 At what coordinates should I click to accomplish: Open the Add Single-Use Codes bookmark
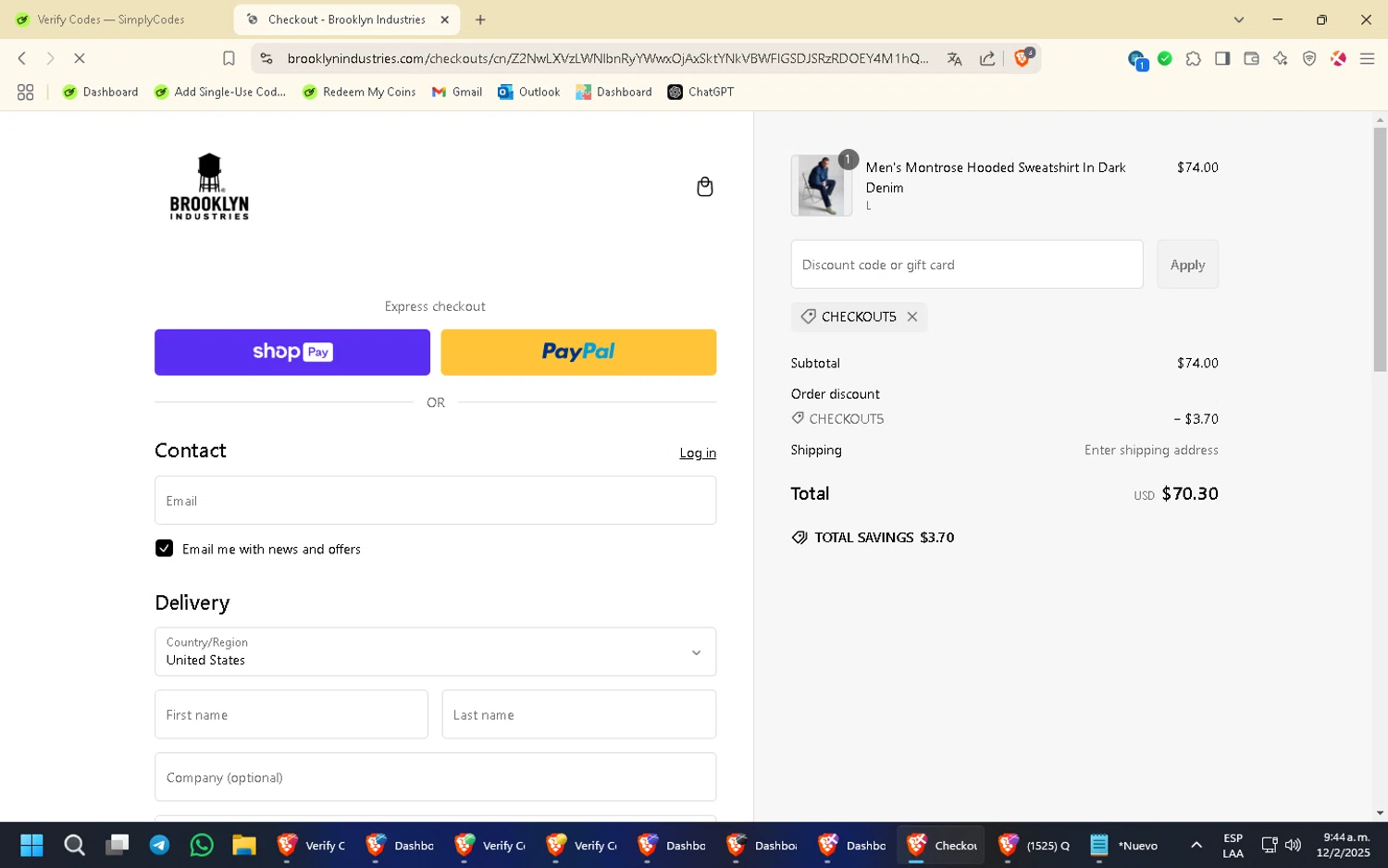click(220, 92)
